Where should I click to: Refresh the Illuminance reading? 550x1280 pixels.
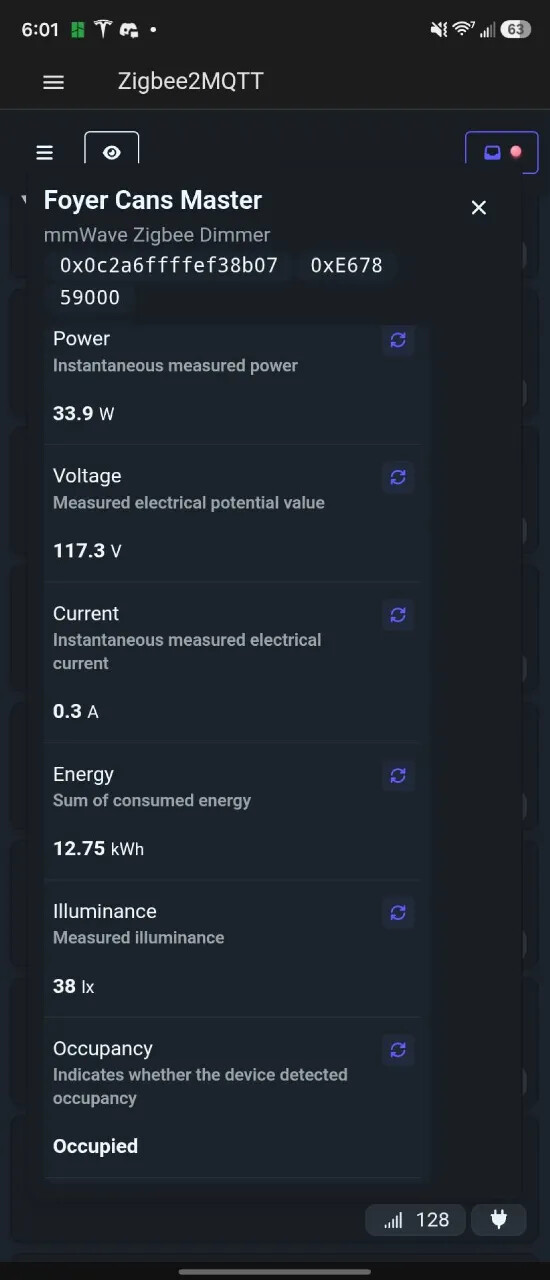click(x=398, y=912)
